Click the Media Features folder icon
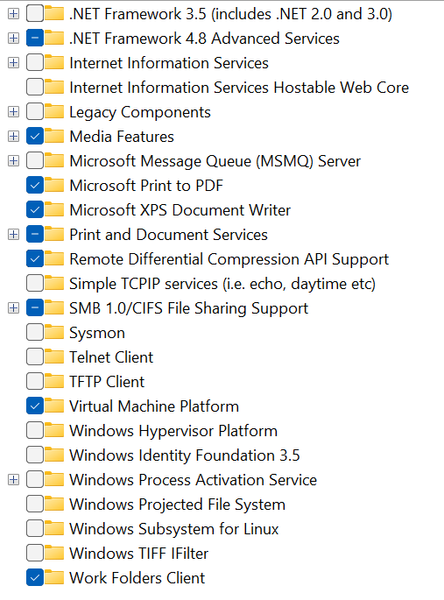This screenshot has height=600, width=444. point(54,136)
